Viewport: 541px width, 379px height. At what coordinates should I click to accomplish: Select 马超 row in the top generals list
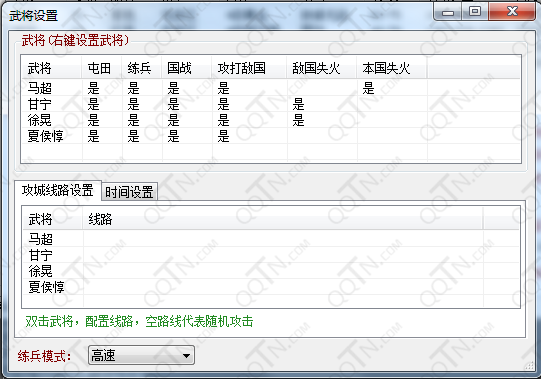pyautogui.click(x=271, y=88)
